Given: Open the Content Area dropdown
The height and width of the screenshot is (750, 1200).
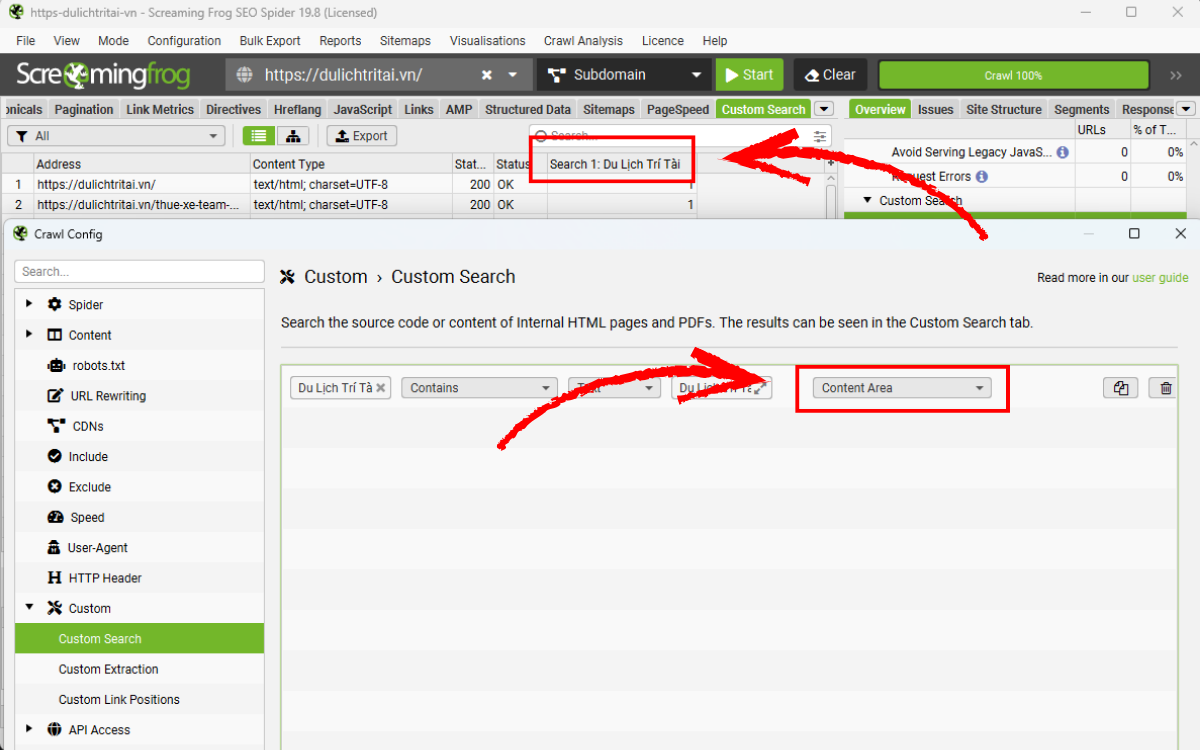Looking at the screenshot, I should (x=902, y=388).
